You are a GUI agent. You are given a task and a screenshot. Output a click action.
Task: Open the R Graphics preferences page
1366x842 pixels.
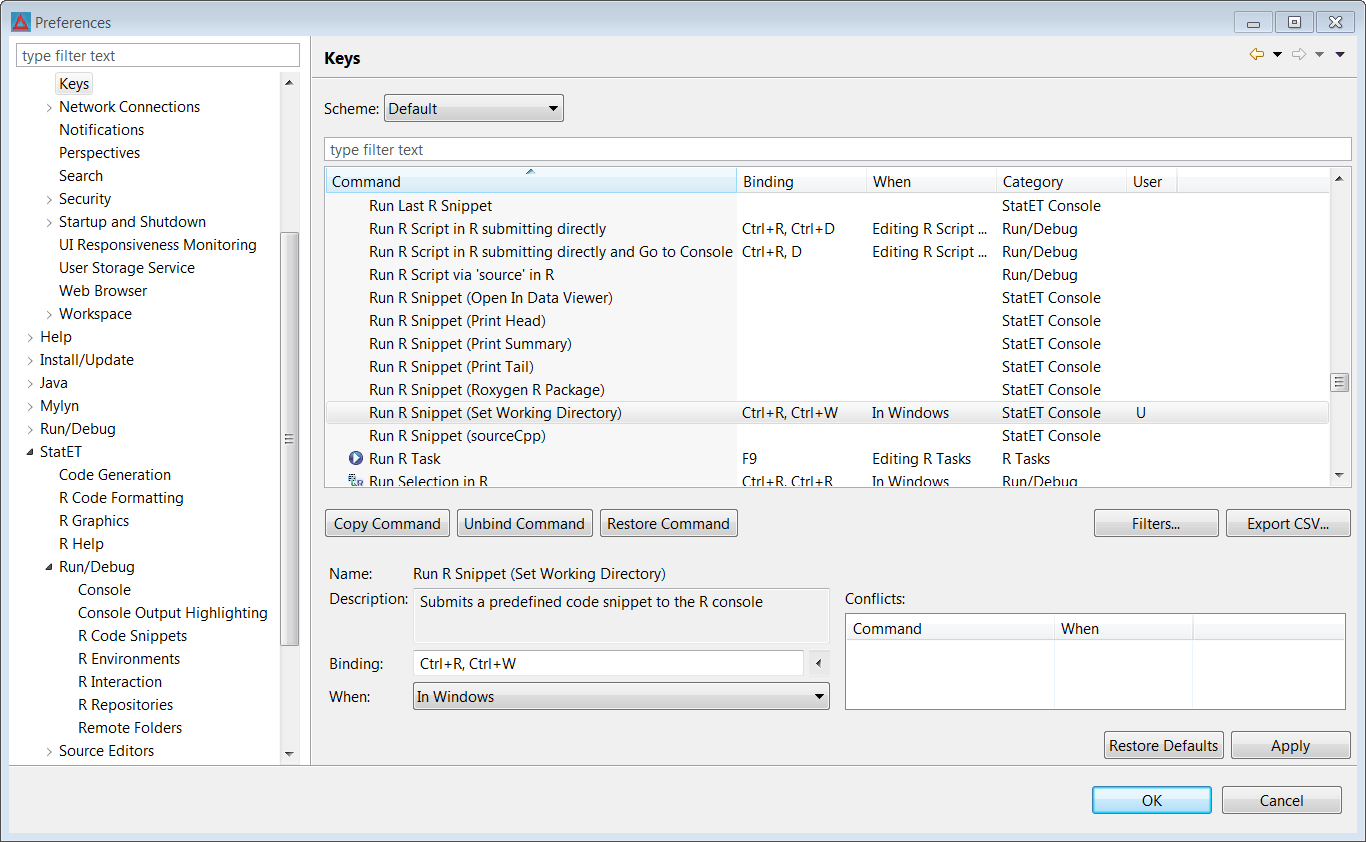94,521
